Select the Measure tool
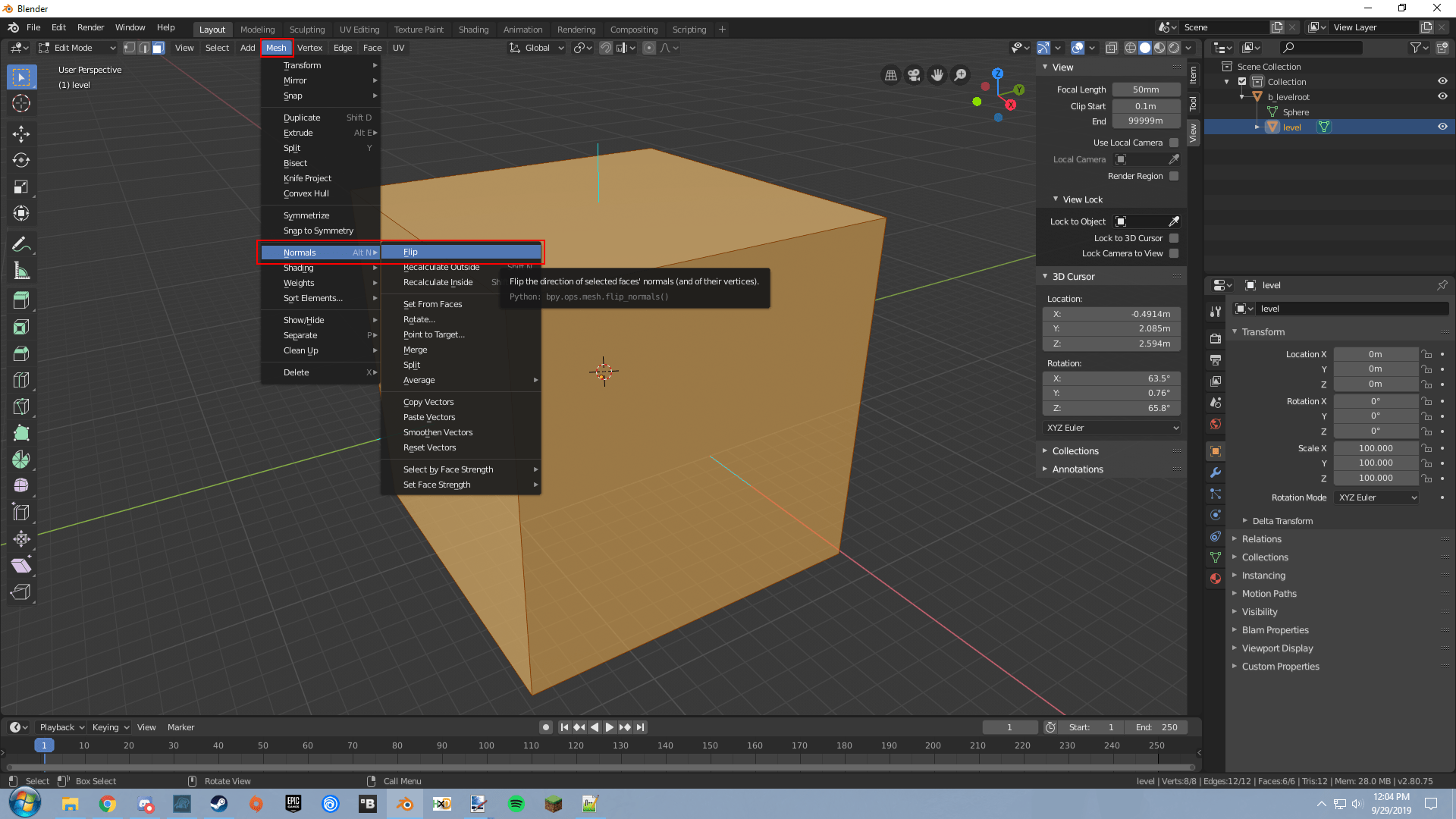 [21, 270]
